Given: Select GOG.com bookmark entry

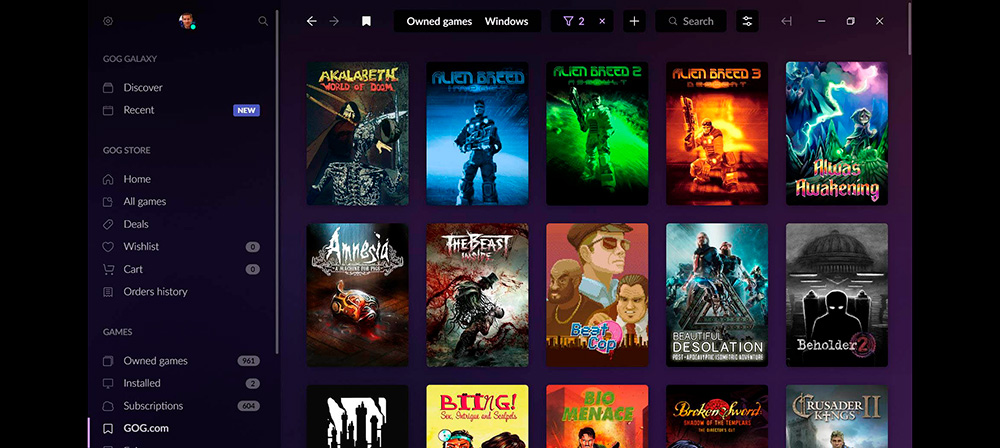Looking at the screenshot, I should tap(146, 428).
